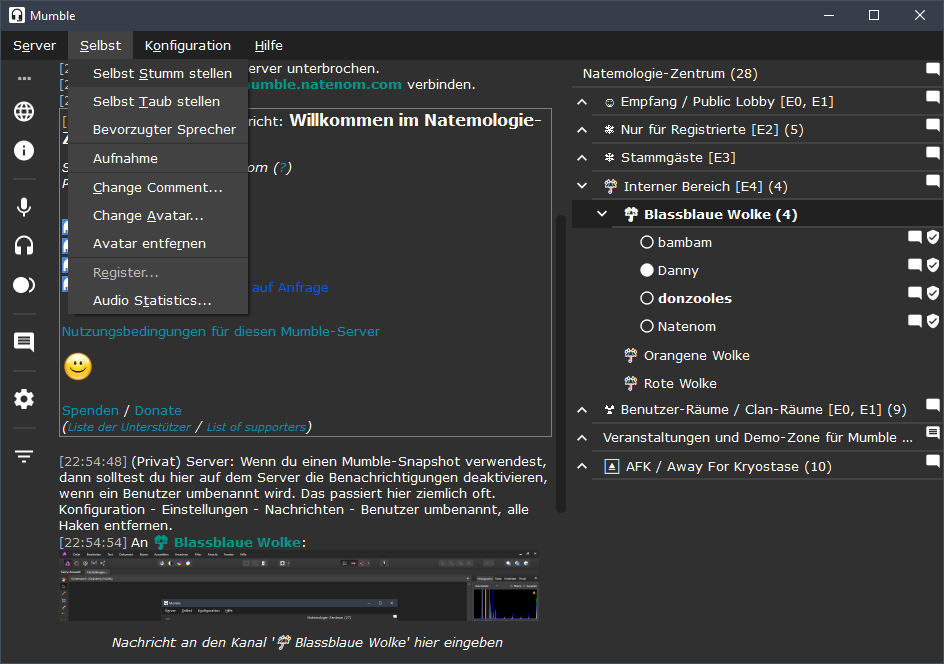Open Liste der Unterstützer link
The image size is (944, 664).
[x=129, y=427]
